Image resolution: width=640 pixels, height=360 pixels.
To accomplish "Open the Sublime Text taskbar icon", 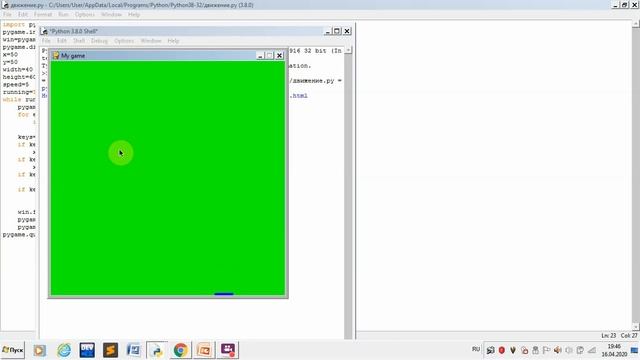I will [110, 350].
